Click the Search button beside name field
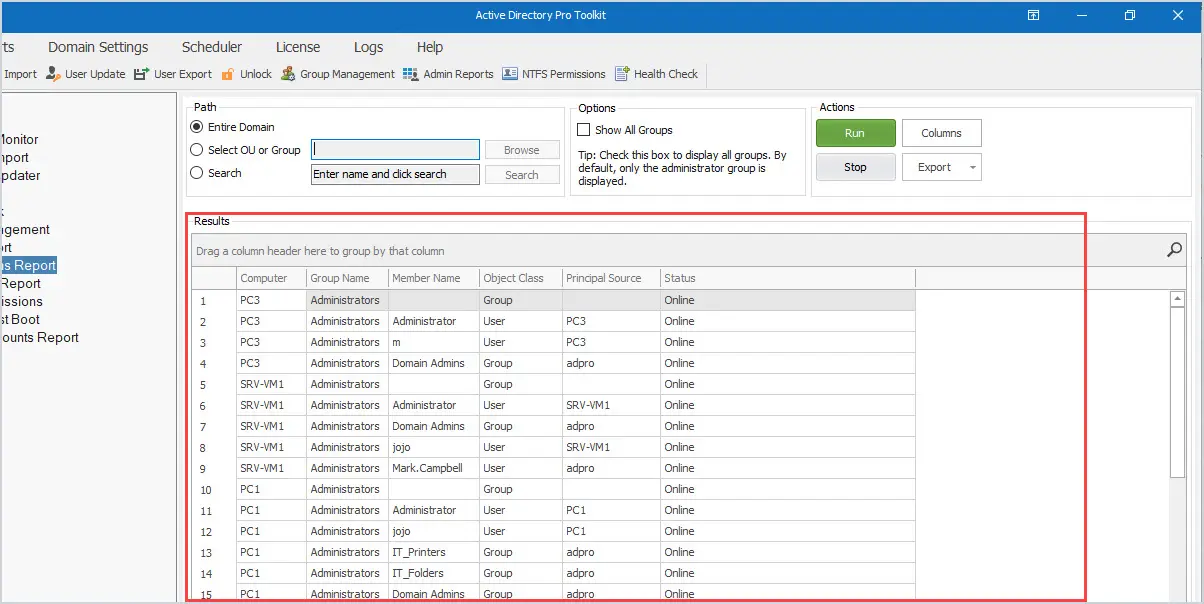1204x604 pixels. pyautogui.click(x=522, y=175)
